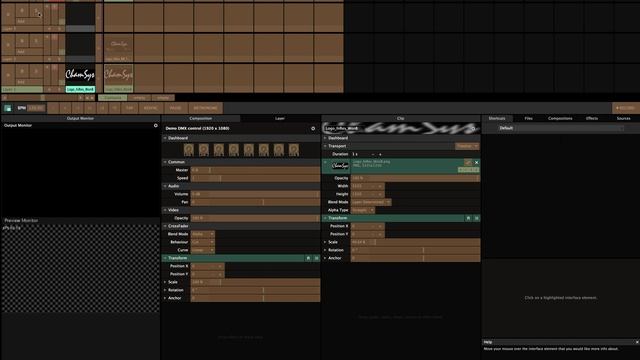The image size is (640, 360).
Task: Trigger the ChamSys clip in bottom layer
Action: 118,76
